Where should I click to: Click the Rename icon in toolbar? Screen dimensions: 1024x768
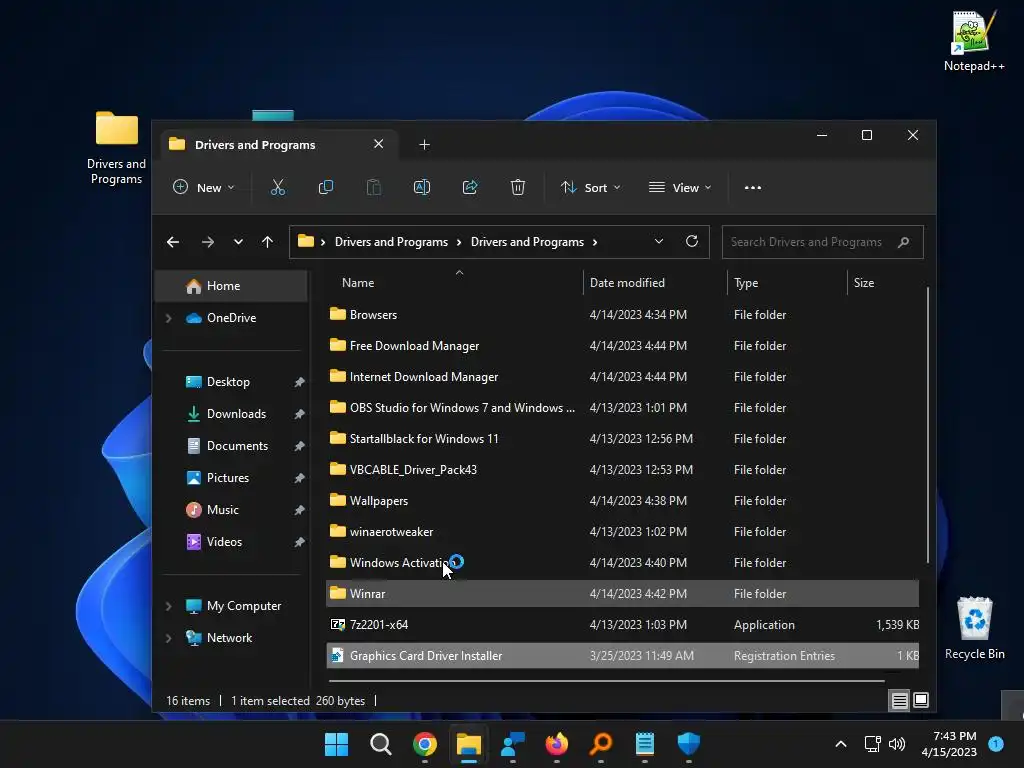pyautogui.click(x=422, y=187)
